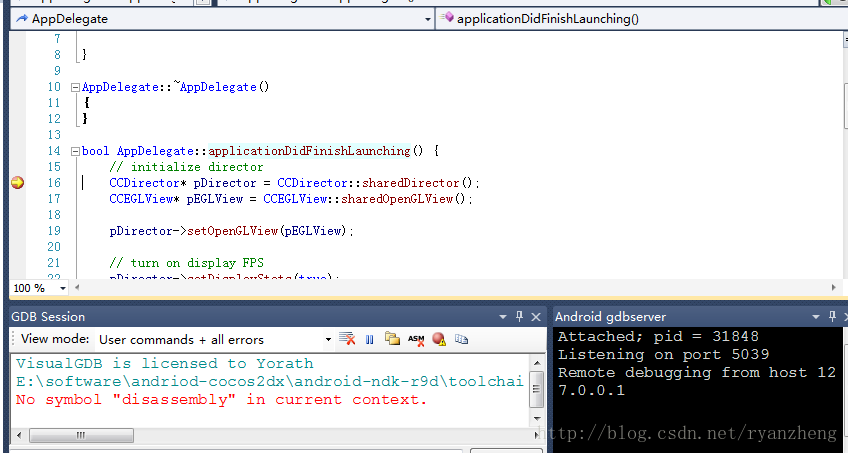This screenshot has width=848, height=453.
Task: Click the pEGLView variable declaration on line 17
Action: click(x=215, y=199)
